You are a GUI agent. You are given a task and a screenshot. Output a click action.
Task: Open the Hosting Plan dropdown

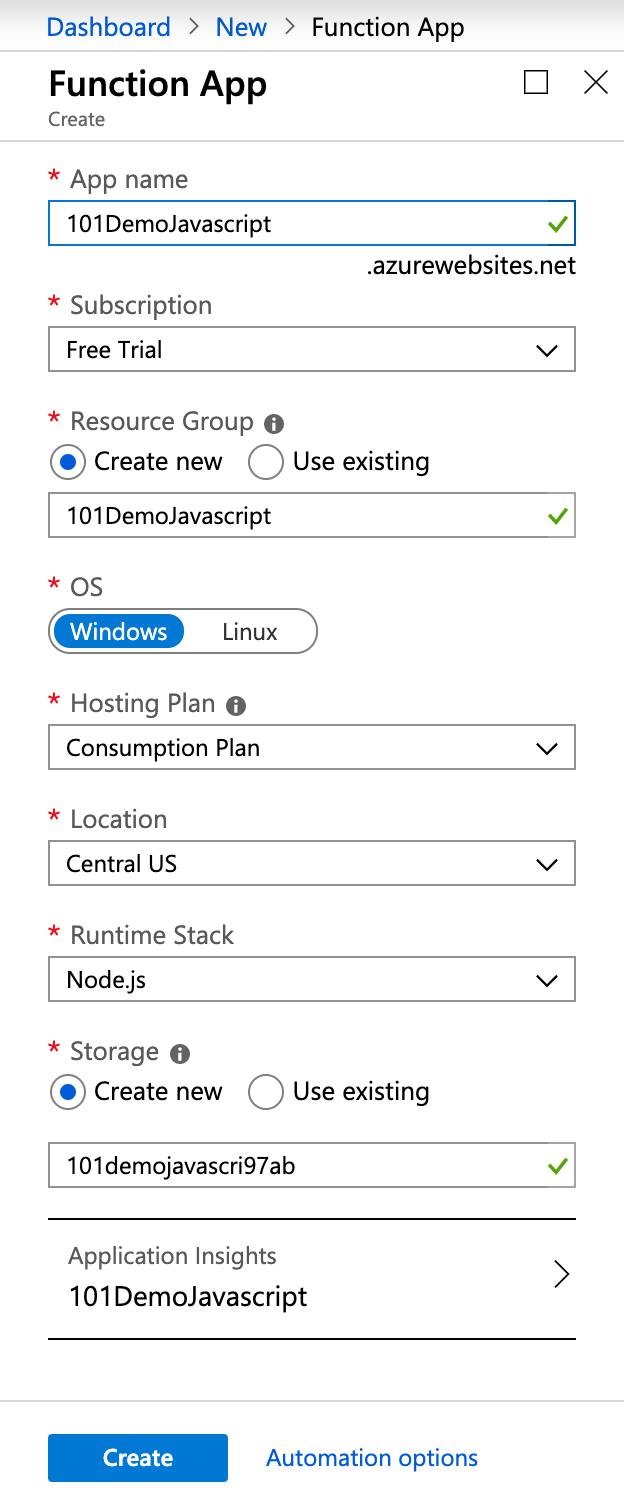tap(312, 748)
